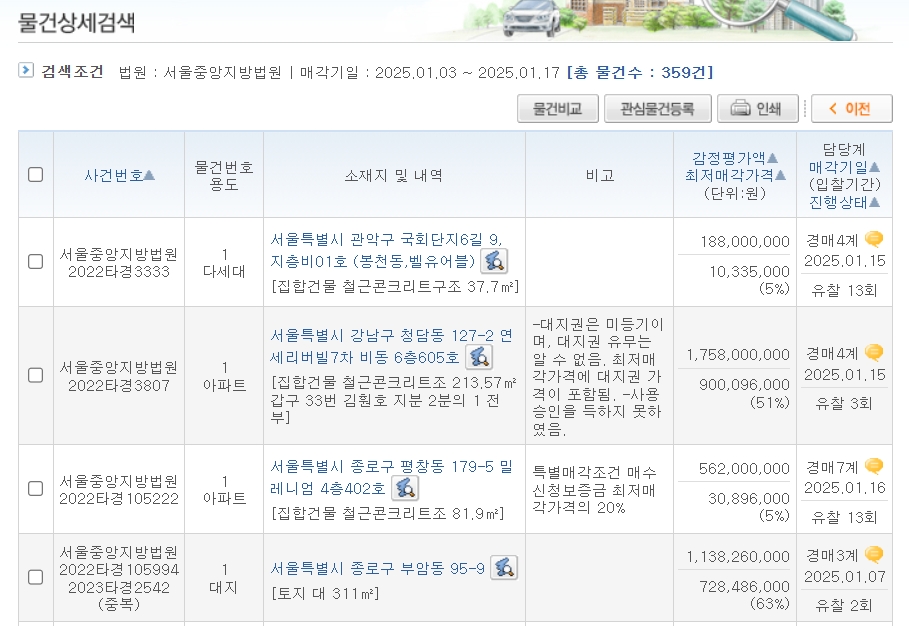Screen dimensions: 909x626
Task: Select minimum price 30,896,000
Action: click(749, 498)
